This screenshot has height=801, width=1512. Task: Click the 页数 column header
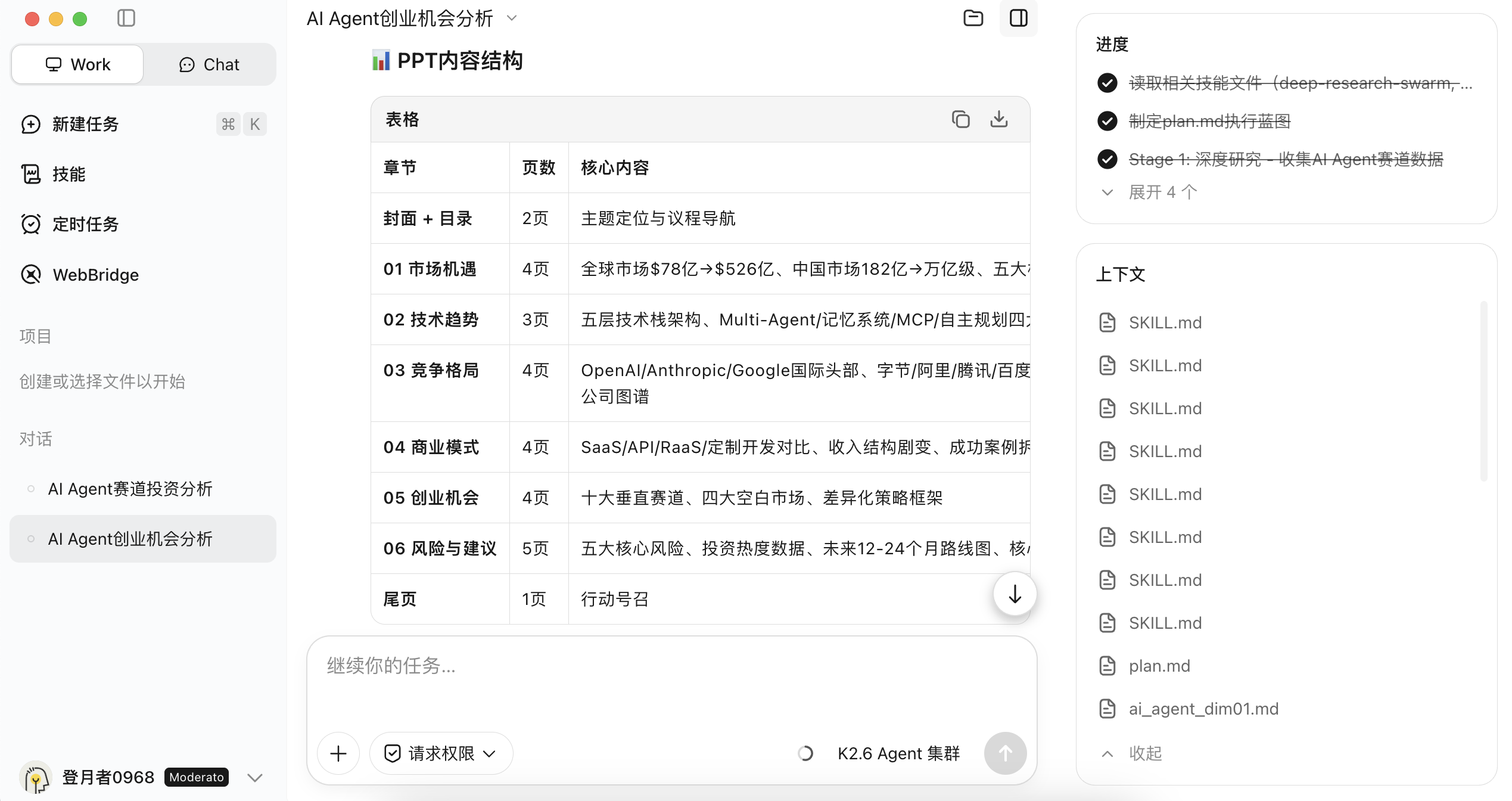point(539,167)
